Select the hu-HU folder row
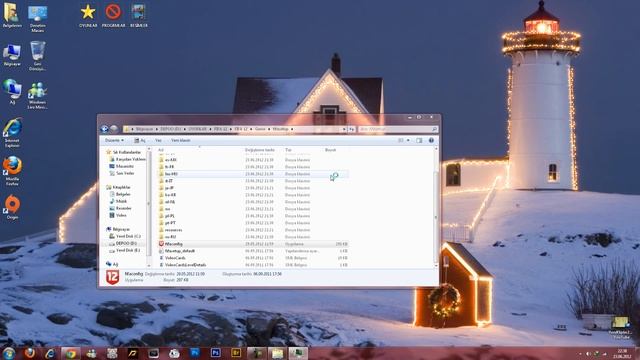The image size is (640, 360). tap(253, 174)
